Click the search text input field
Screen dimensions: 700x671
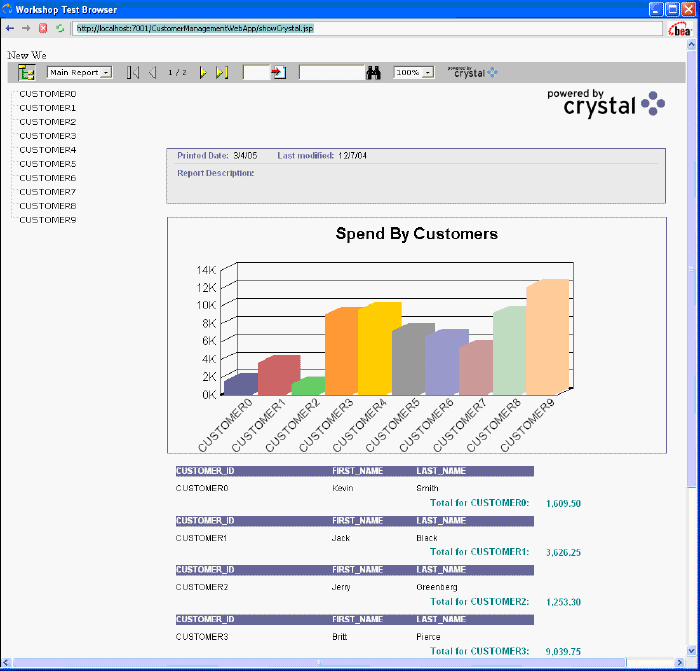(x=332, y=72)
